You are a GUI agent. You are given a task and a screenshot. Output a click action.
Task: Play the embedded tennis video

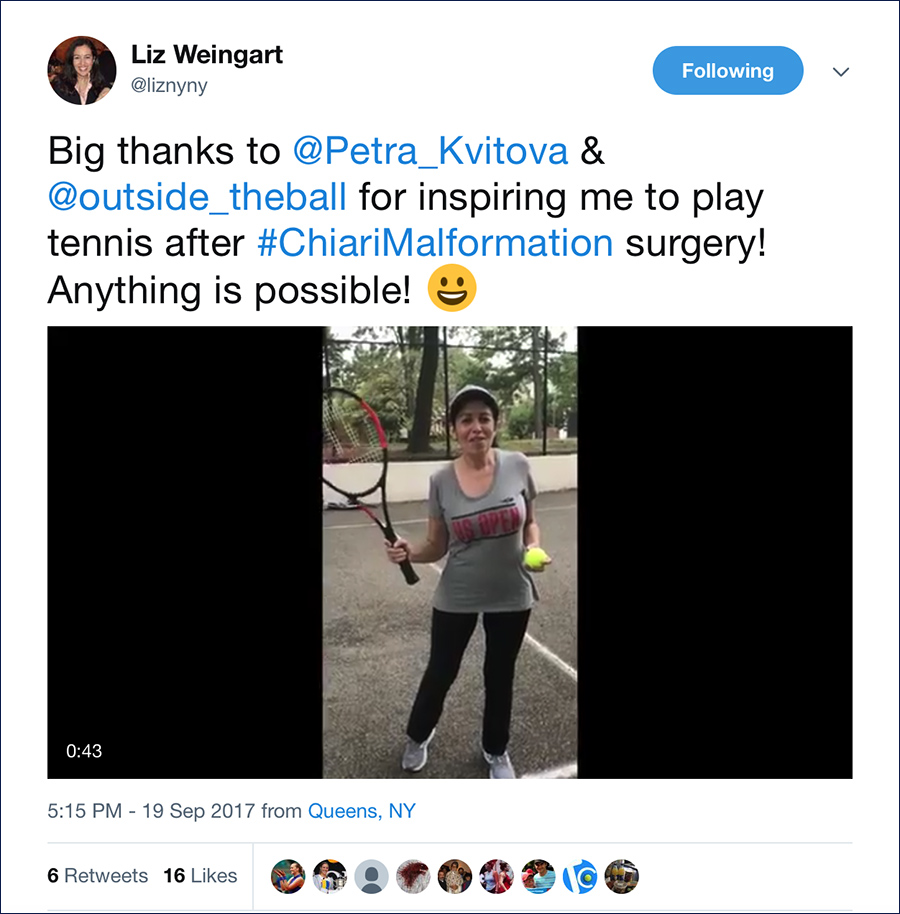(x=449, y=552)
